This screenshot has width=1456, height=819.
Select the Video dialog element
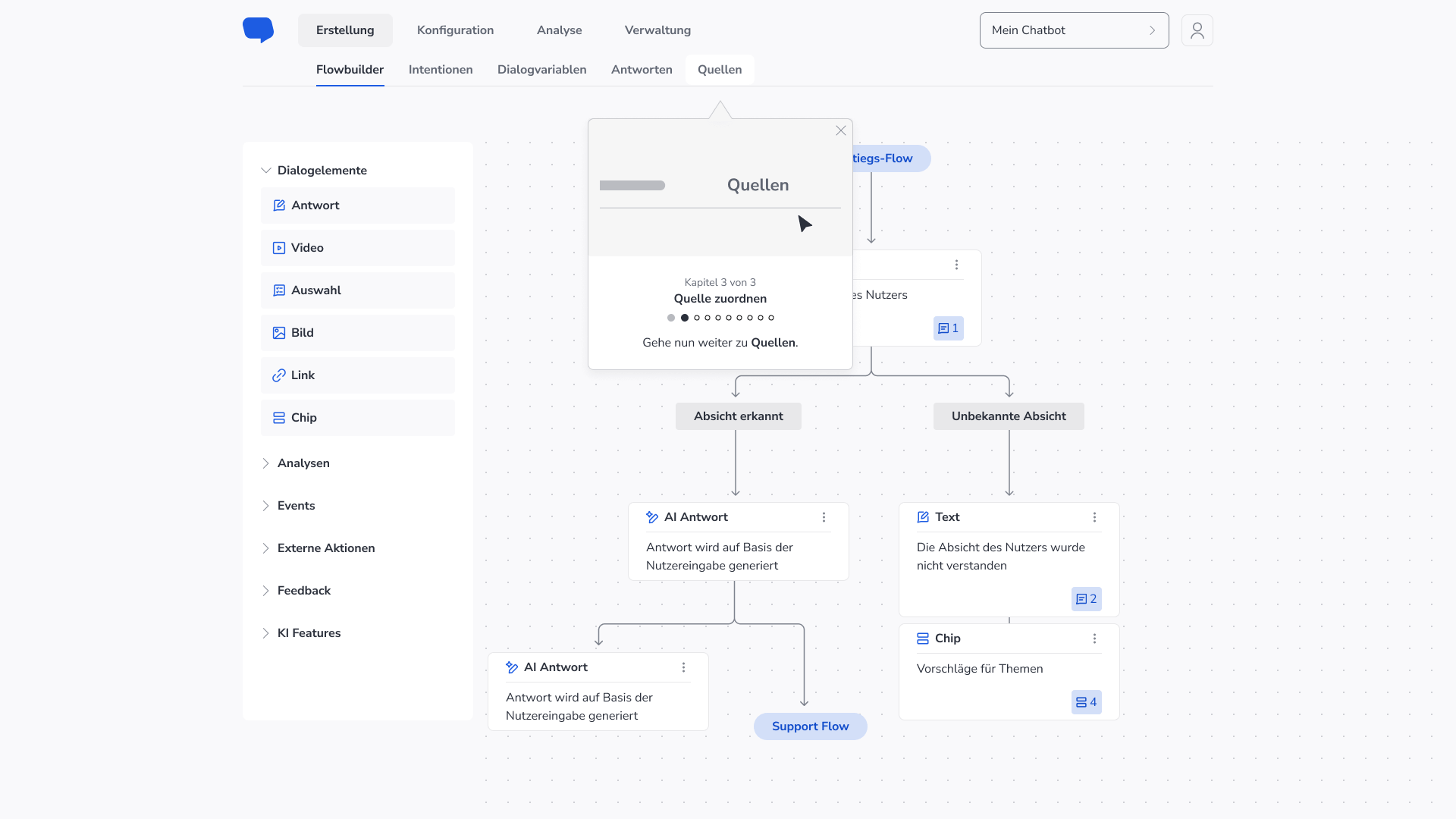tap(357, 248)
